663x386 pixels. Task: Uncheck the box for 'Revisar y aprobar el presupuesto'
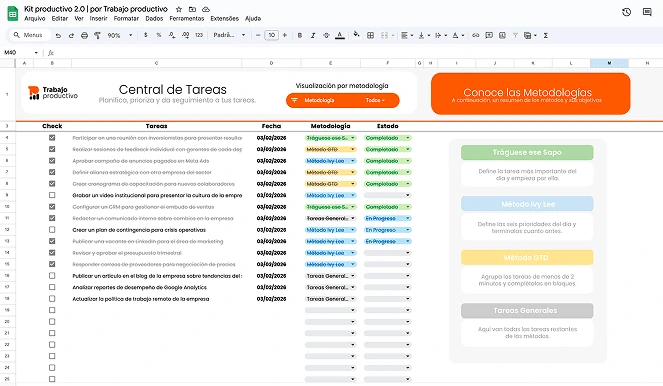(52, 253)
